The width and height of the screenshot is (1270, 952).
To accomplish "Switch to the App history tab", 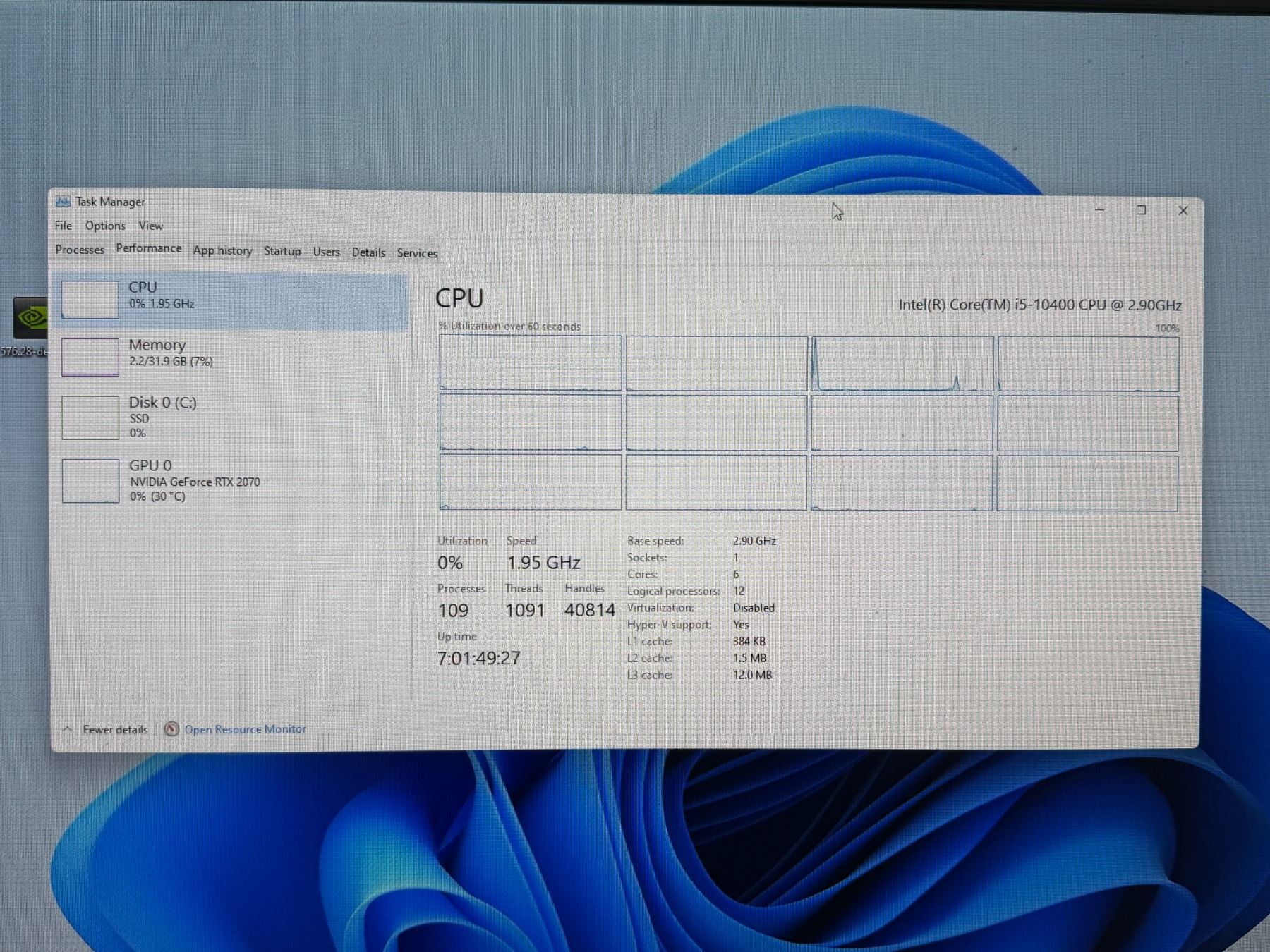I will 222,250.
